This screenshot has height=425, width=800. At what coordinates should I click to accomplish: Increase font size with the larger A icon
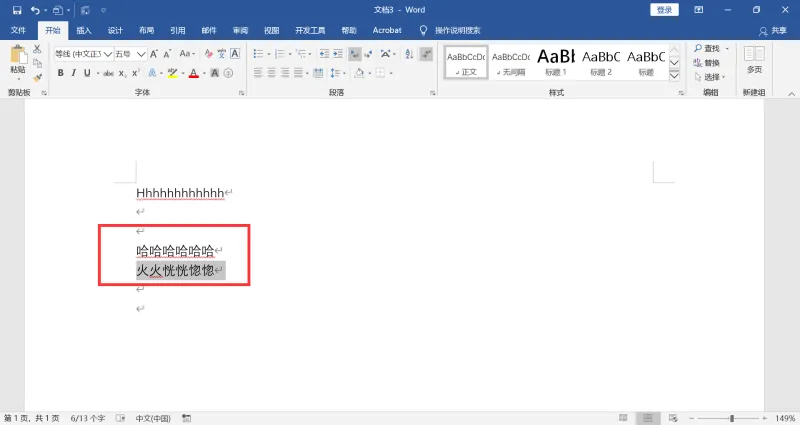154,54
